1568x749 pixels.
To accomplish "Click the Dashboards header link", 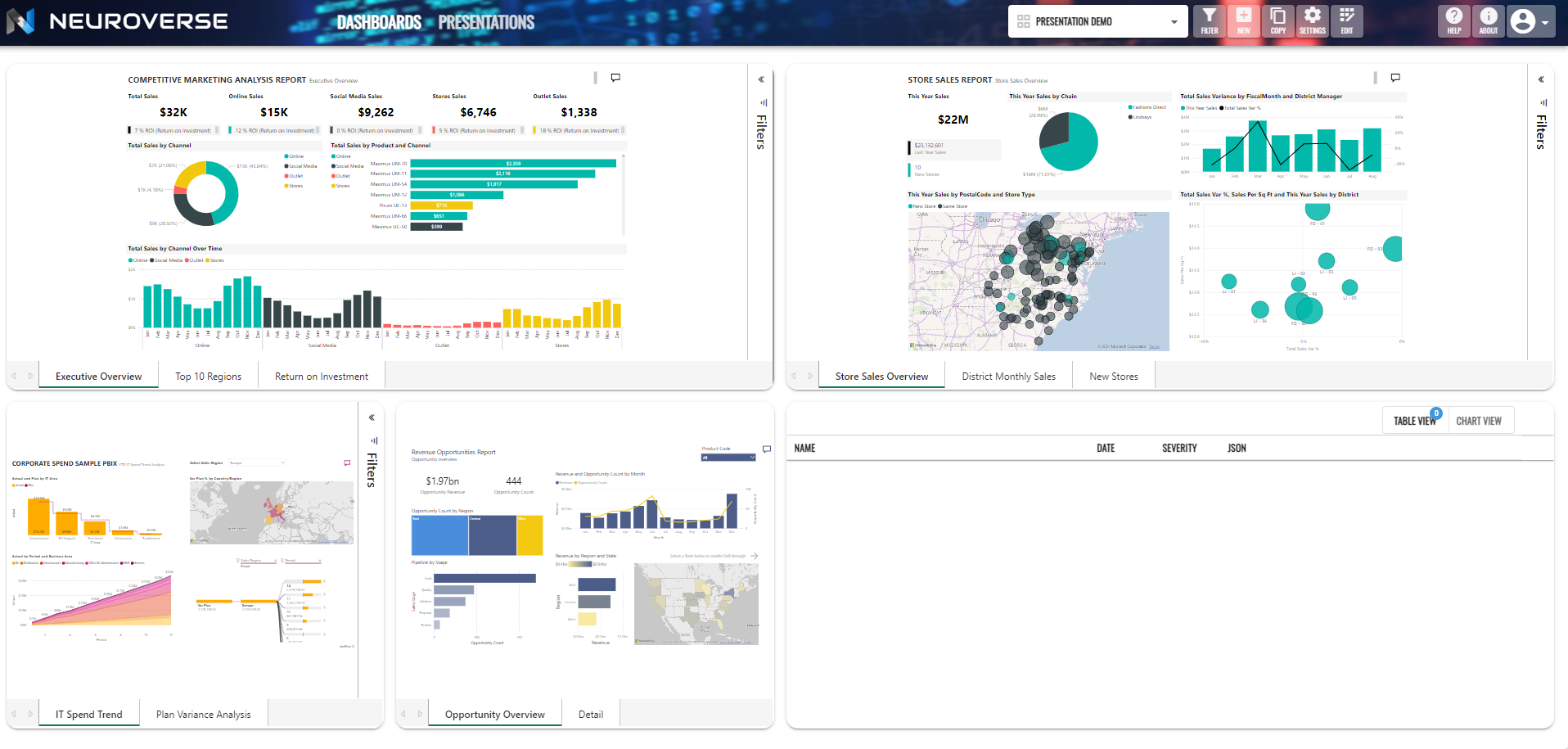I will (379, 22).
